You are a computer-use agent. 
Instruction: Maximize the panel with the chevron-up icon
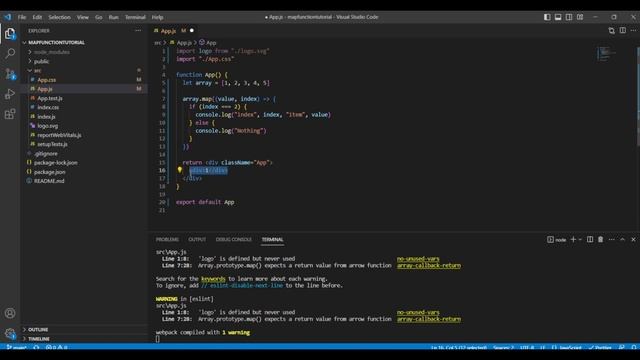(x=622, y=240)
